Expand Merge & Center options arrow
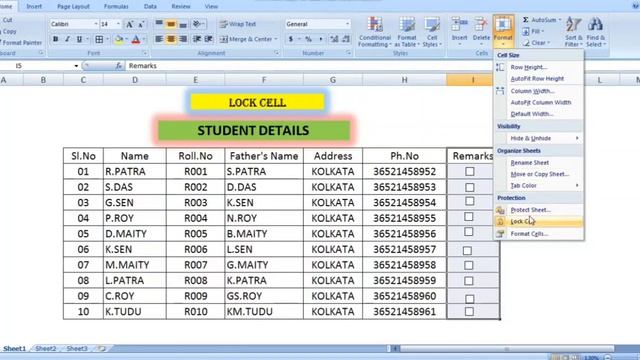This screenshot has height=360, width=640. pos(276,39)
